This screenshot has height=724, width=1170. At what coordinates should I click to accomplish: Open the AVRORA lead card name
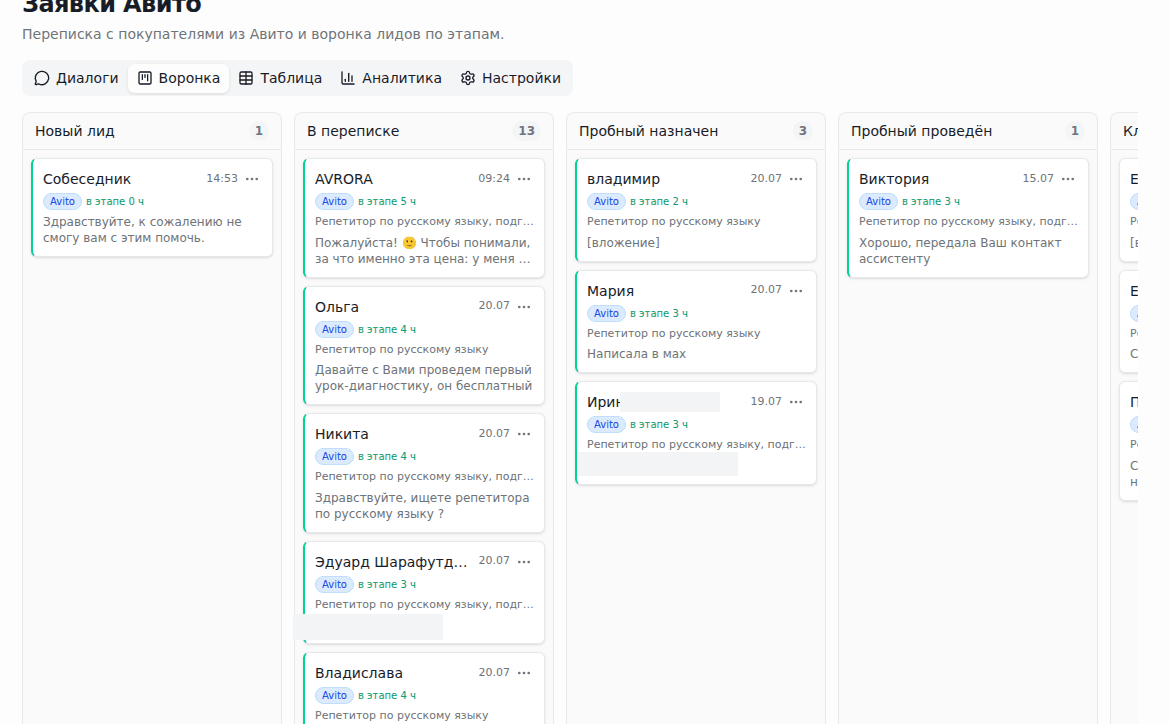click(x=343, y=179)
